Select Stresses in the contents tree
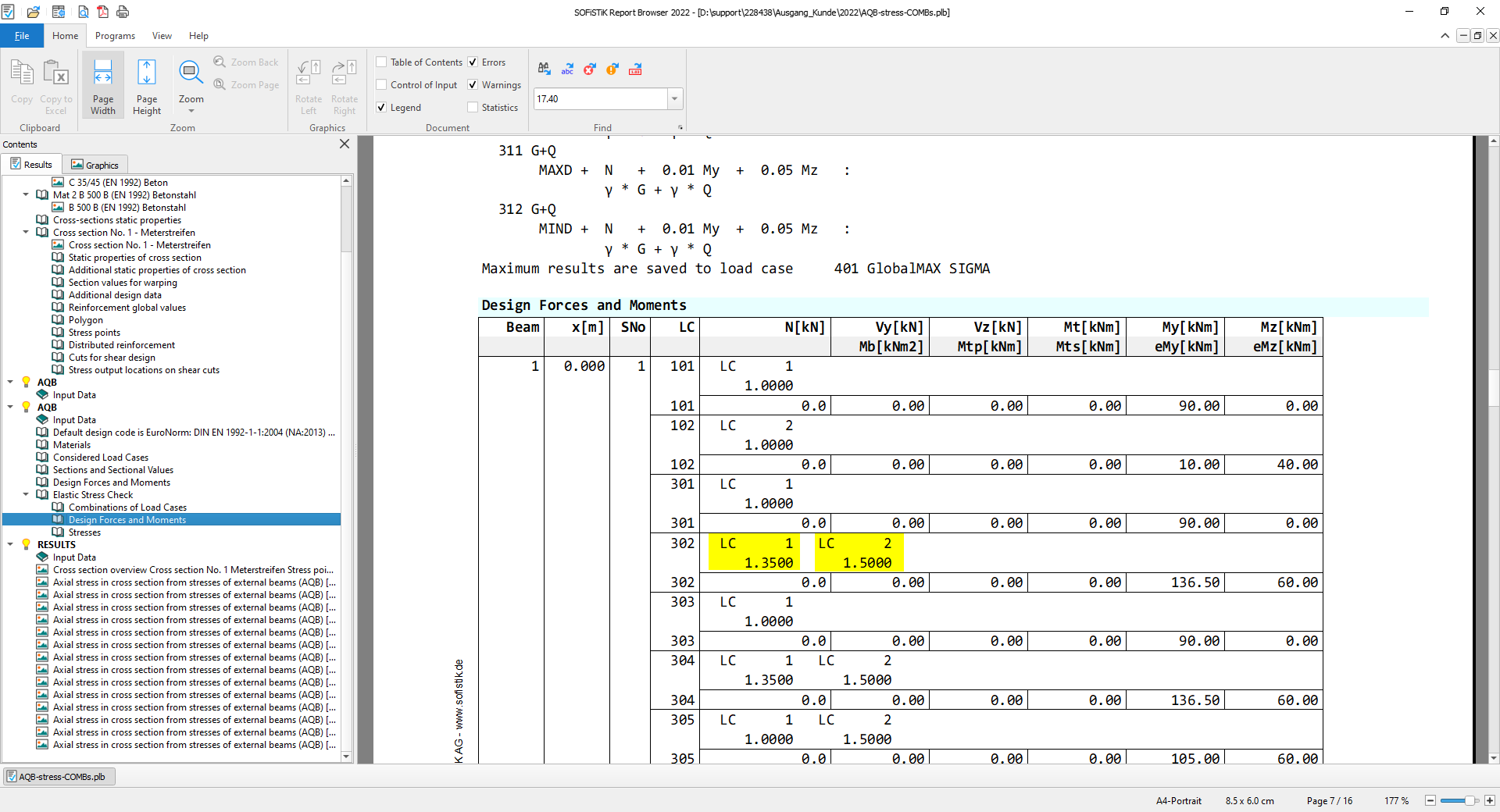Image resolution: width=1500 pixels, height=812 pixels. coord(84,532)
